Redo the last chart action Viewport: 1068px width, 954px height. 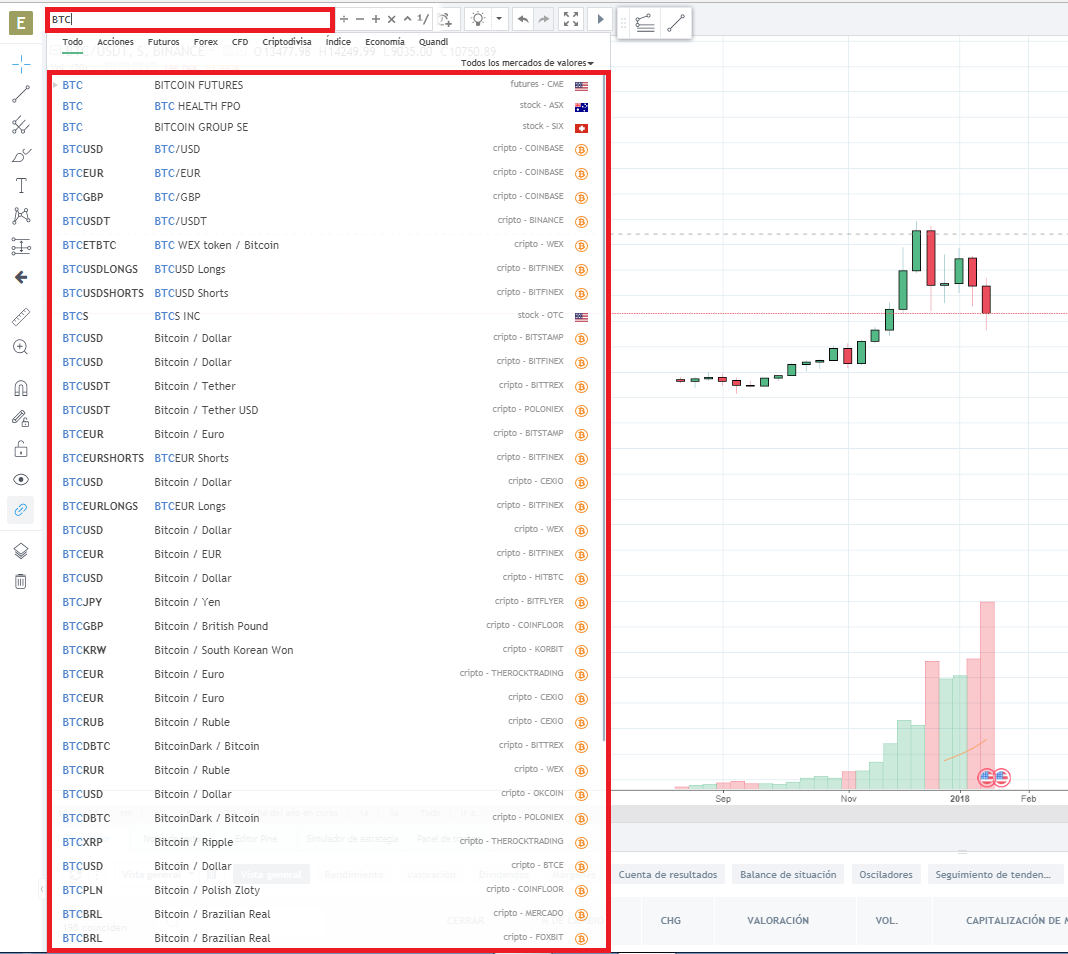[x=544, y=19]
